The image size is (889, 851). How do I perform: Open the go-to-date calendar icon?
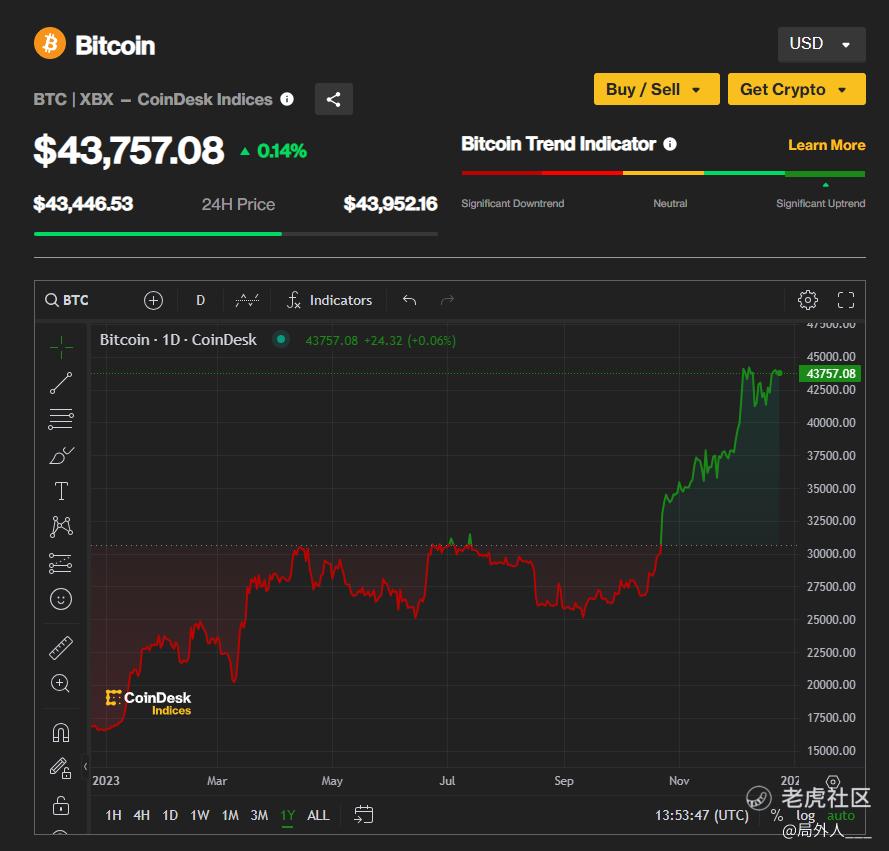tap(363, 815)
